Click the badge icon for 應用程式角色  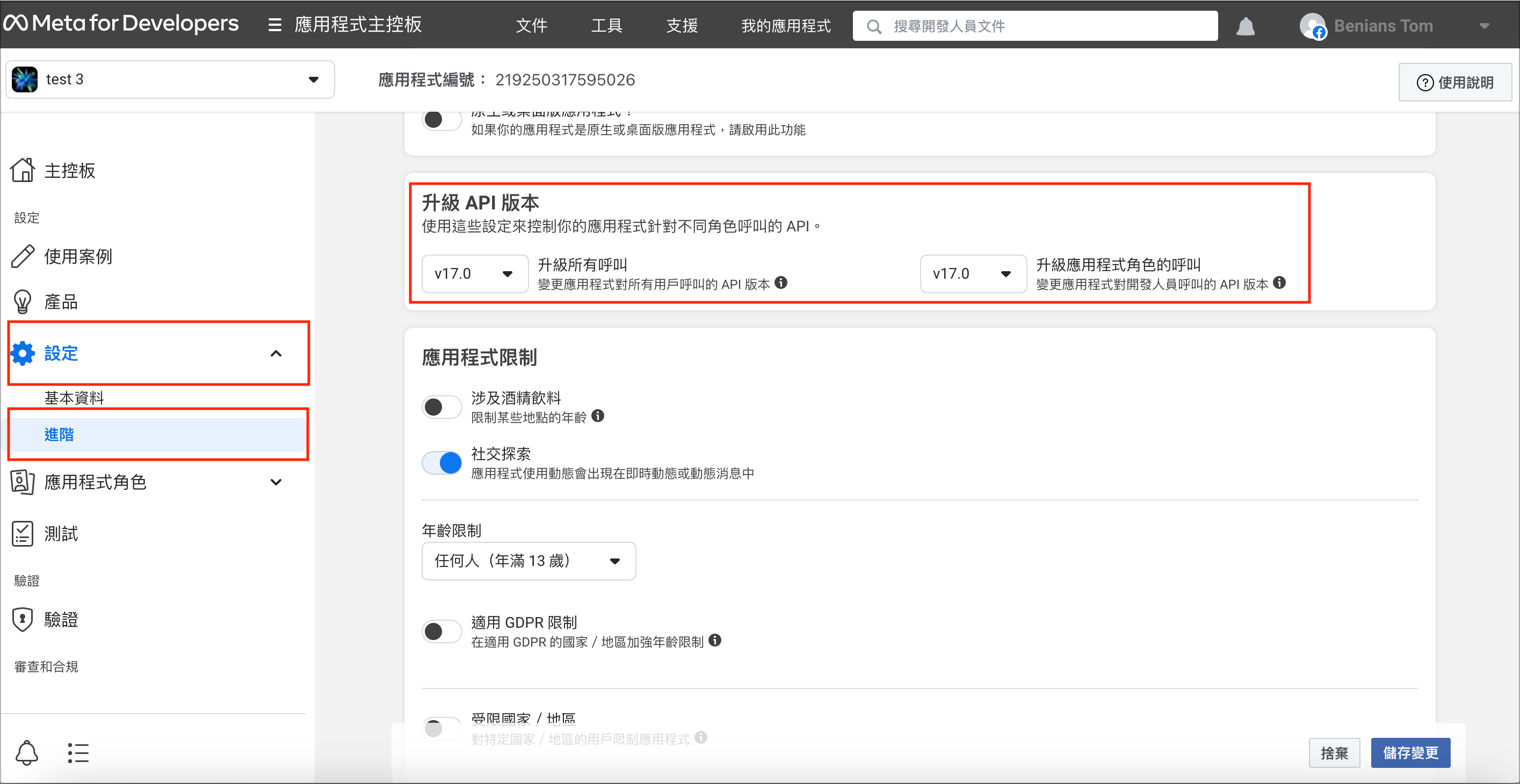[x=23, y=482]
